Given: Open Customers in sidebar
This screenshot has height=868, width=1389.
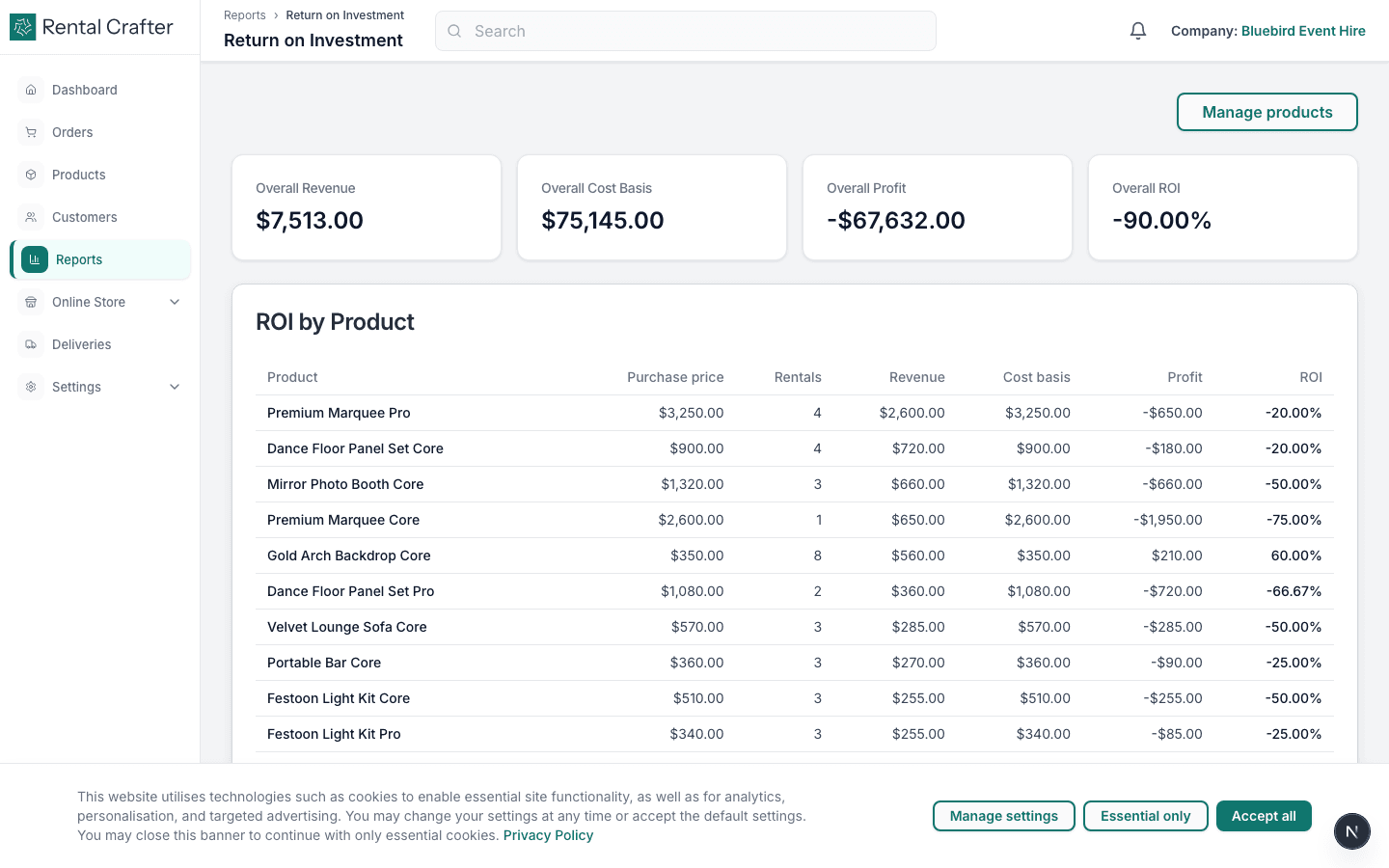Looking at the screenshot, I should (x=100, y=217).
